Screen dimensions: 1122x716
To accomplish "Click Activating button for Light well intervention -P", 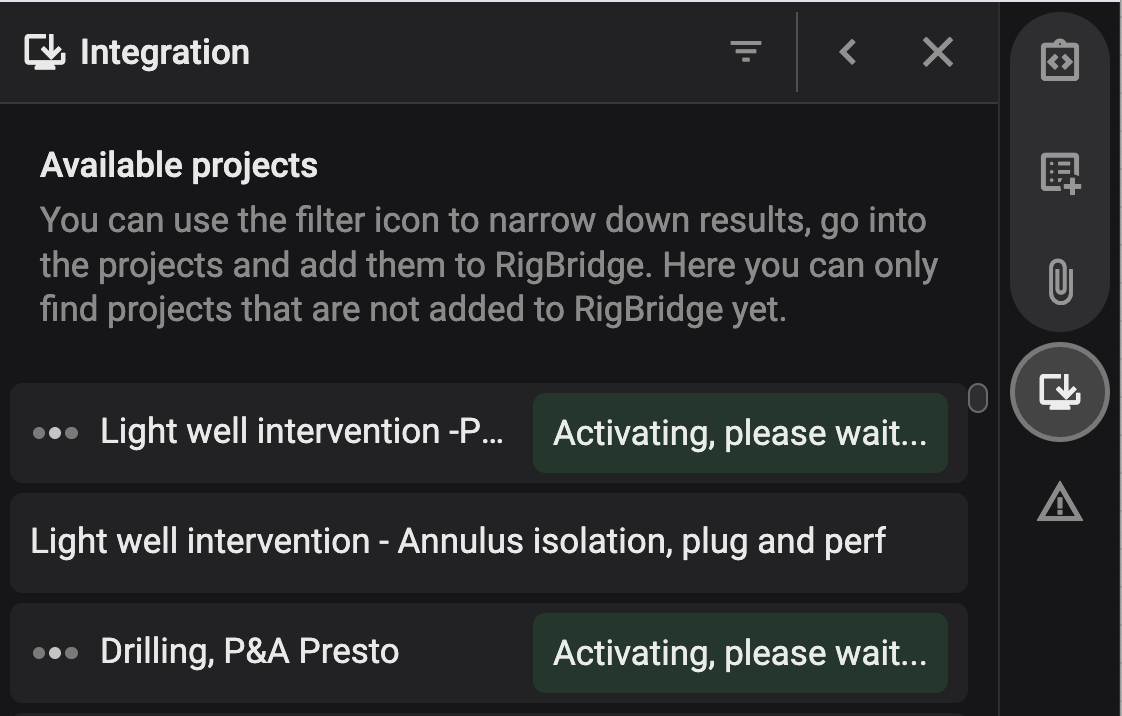I will (740, 433).
